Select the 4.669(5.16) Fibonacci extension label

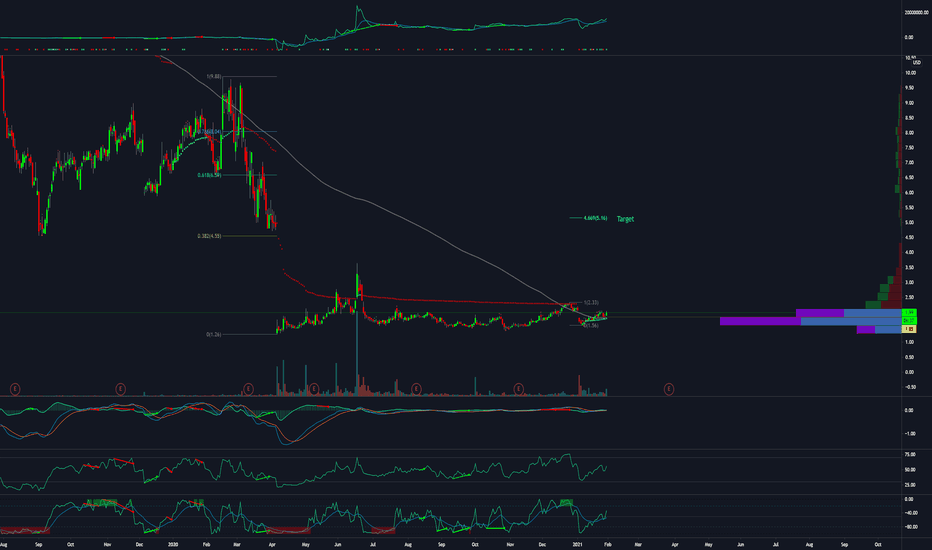tap(596, 218)
